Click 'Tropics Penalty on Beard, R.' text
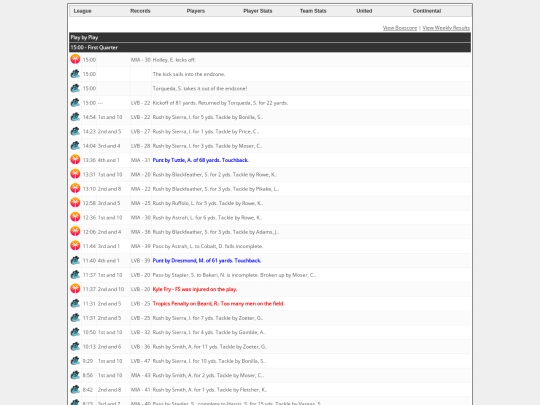This screenshot has height=405, width=540. coord(218,304)
